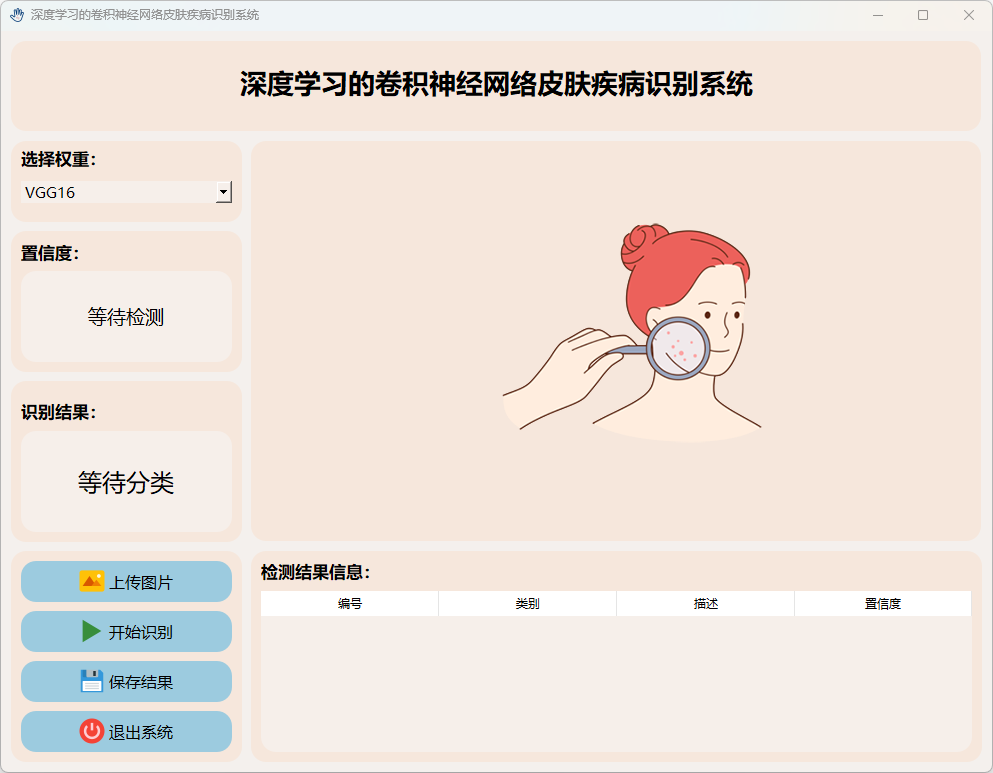
Task: Click the green play icon on 开始识别
Action: coord(91,631)
